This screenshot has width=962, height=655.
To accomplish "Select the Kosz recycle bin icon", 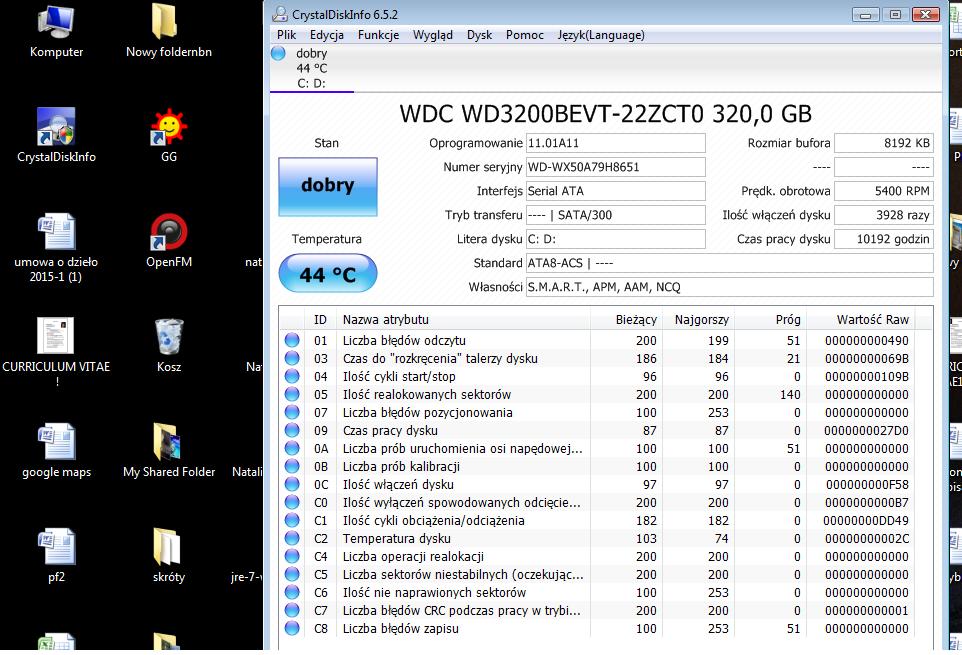I will [169, 336].
